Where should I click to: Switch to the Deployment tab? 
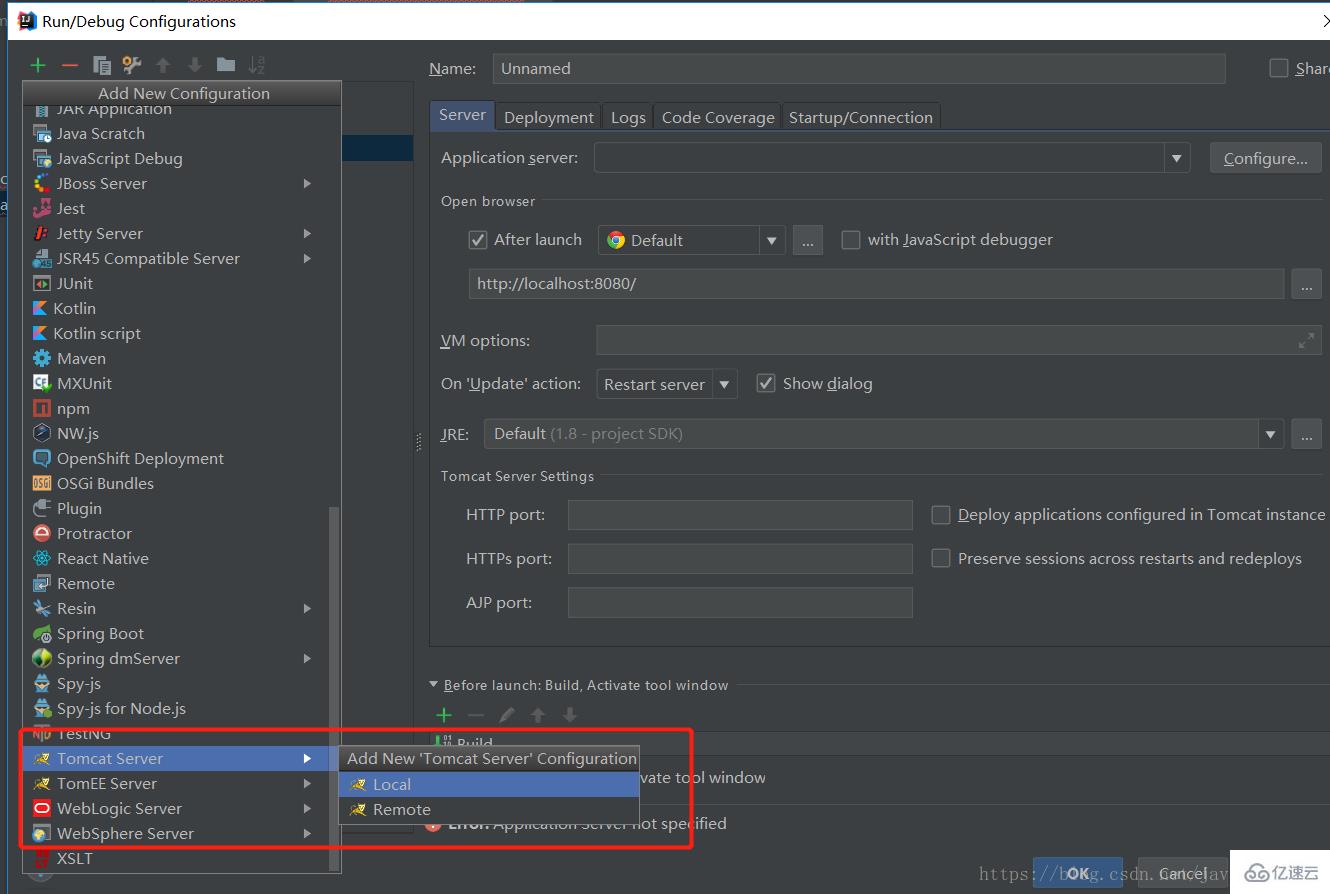point(549,117)
